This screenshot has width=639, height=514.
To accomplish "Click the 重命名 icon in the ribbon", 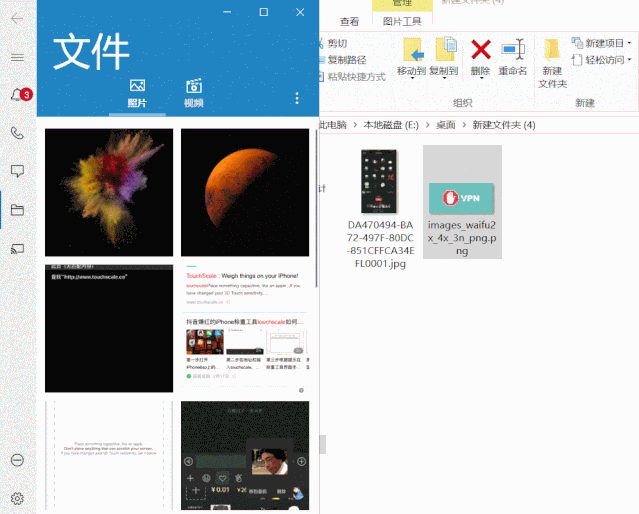I will click(513, 49).
